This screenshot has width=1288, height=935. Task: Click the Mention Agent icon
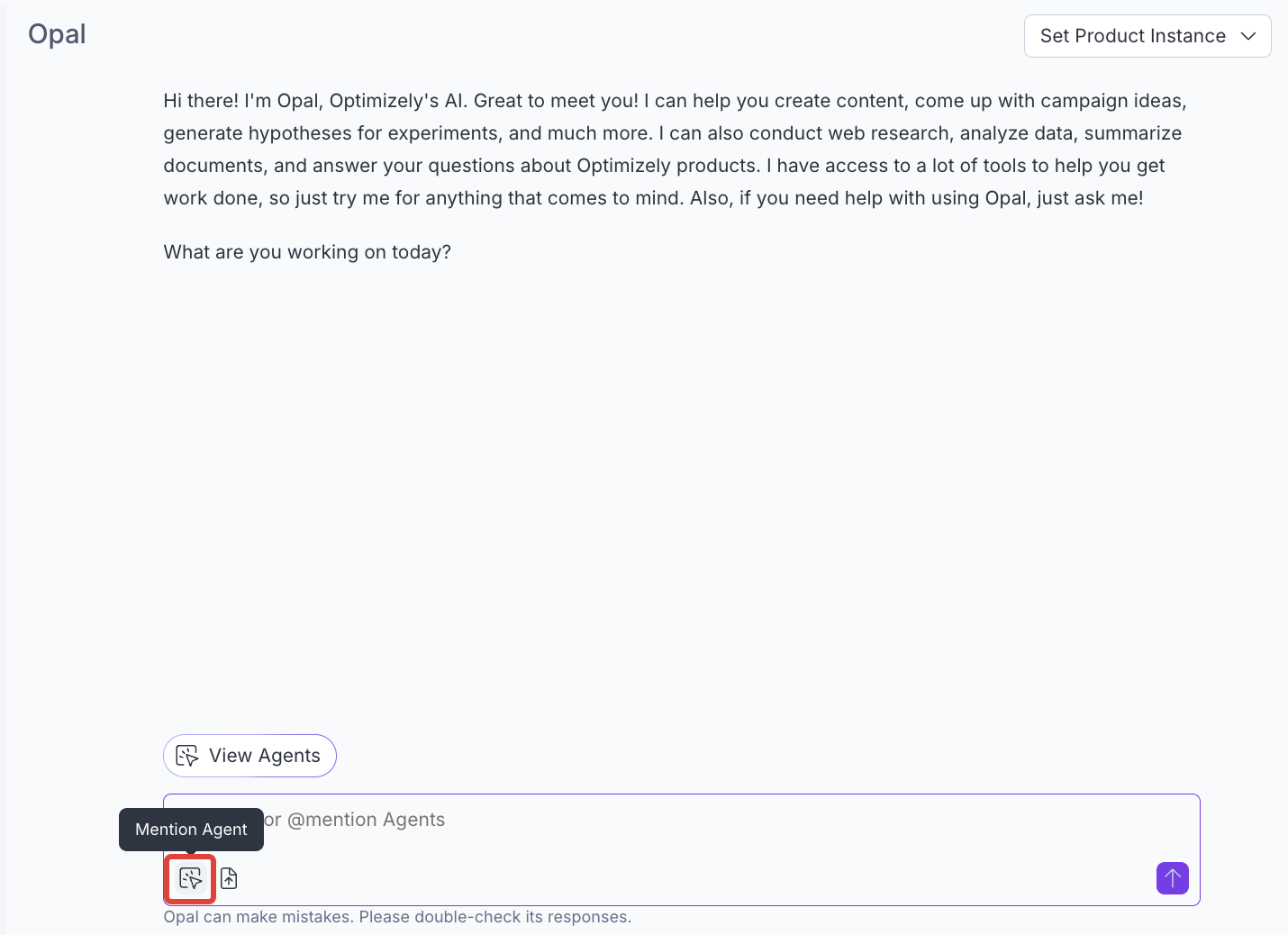tap(190, 878)
